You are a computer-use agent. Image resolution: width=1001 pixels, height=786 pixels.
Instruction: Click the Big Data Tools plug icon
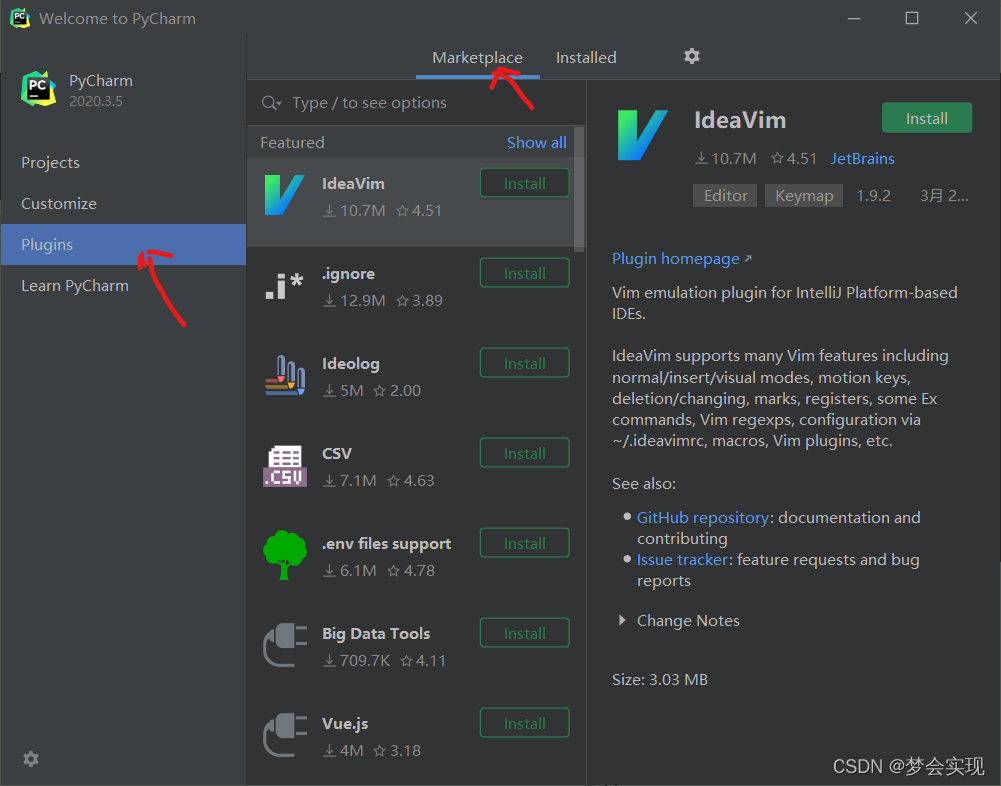click(285, 645)
